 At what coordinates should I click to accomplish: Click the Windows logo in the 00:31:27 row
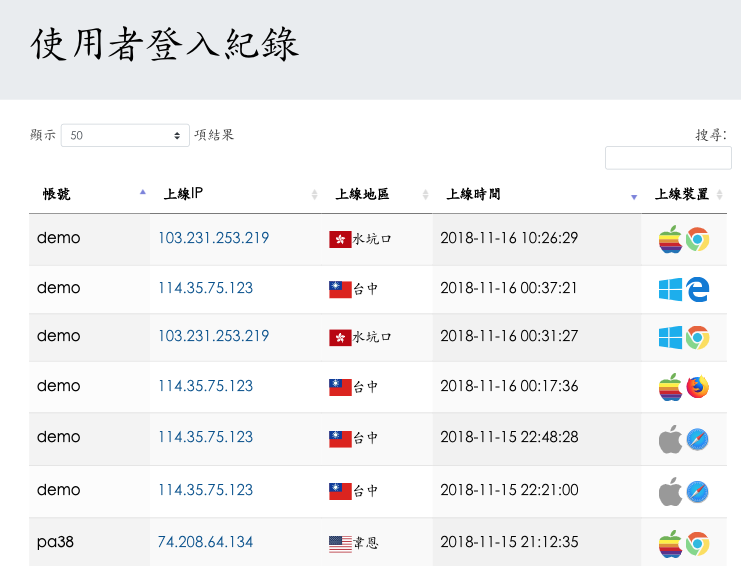point(670,338)
